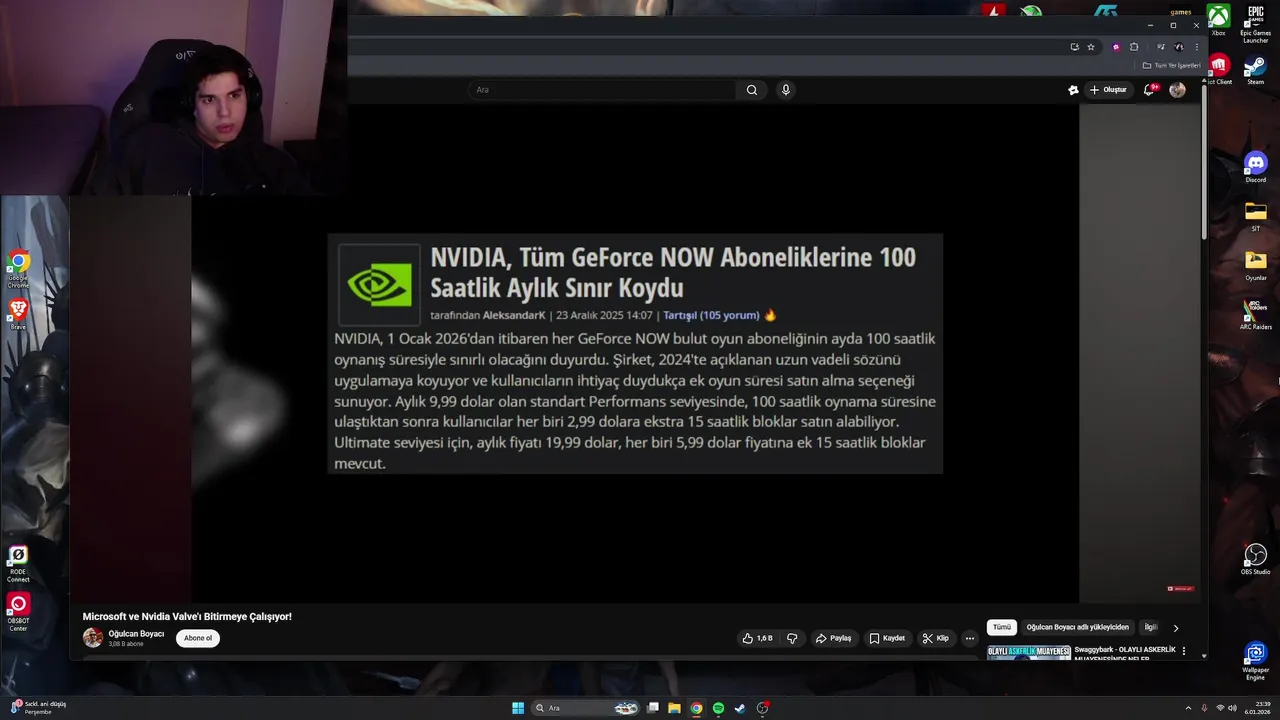Open Chrome three-dot menu
Screen dimensions: 1280x720
click(1196, 47)
